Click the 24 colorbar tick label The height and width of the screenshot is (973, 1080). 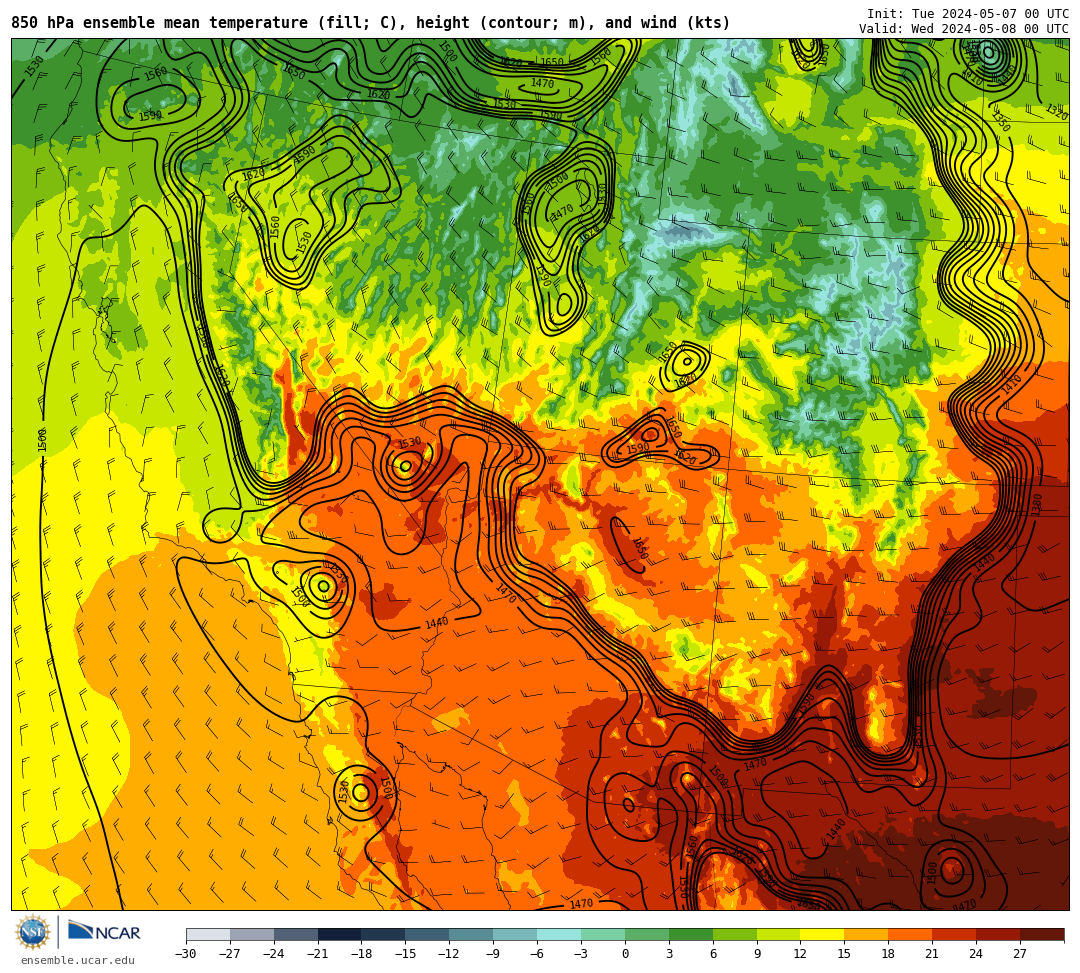coord(976,954)
